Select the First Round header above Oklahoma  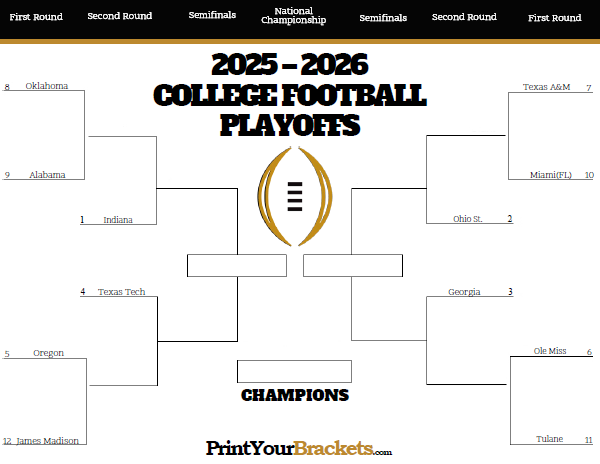(35, 17)
